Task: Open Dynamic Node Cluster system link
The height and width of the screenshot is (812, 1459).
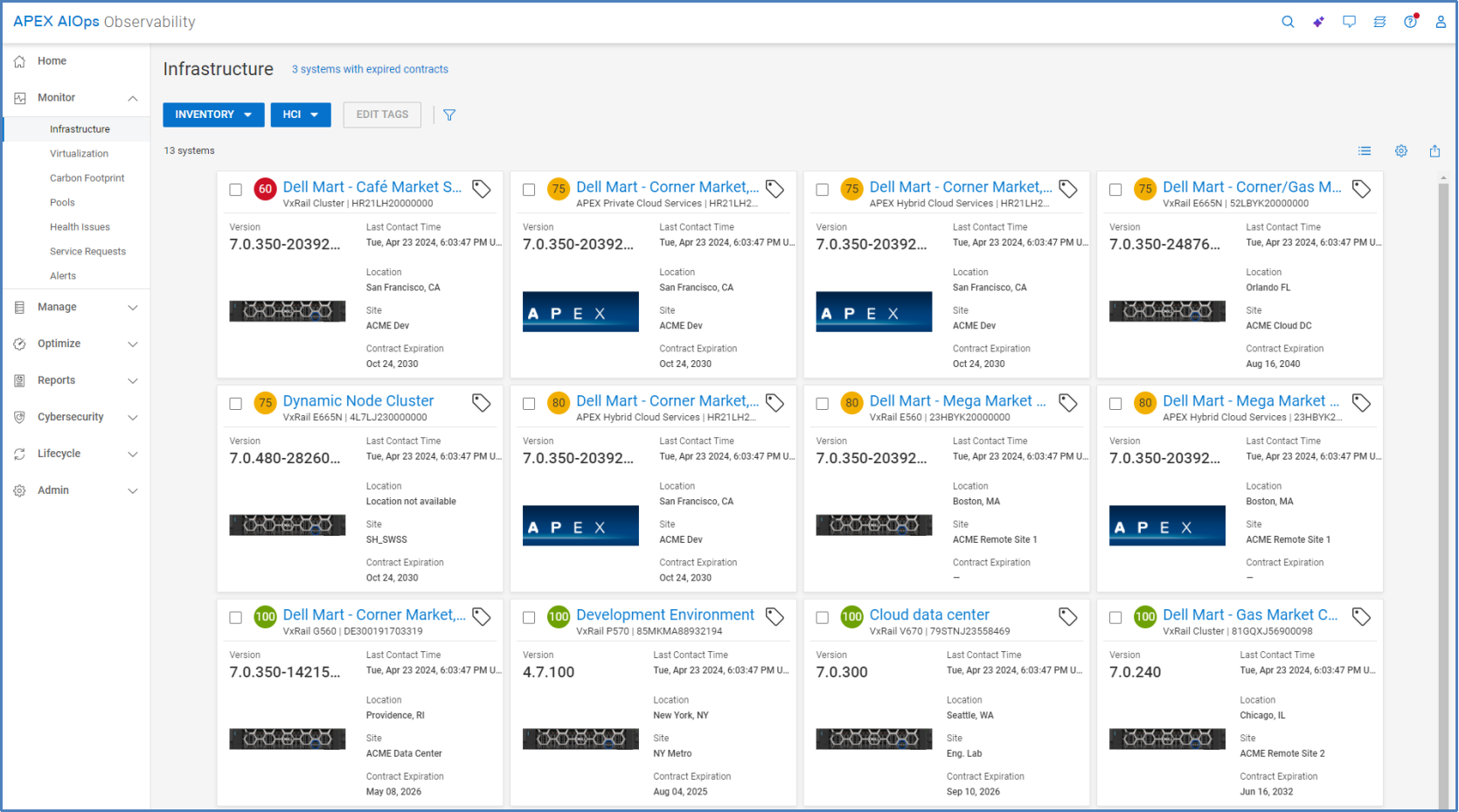Action: point(358,401)
